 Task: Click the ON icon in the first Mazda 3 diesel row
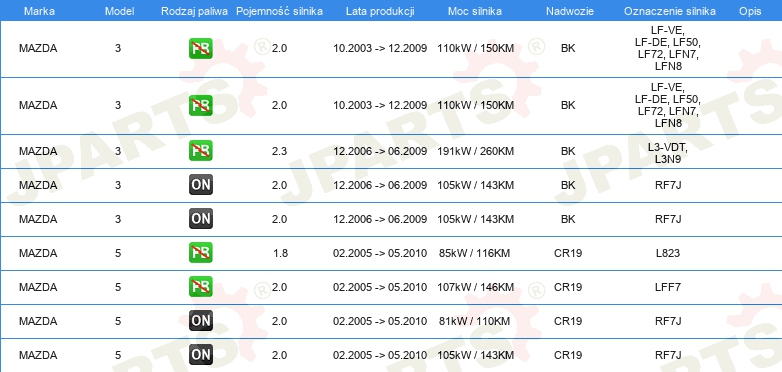click(x=200, y=185)
